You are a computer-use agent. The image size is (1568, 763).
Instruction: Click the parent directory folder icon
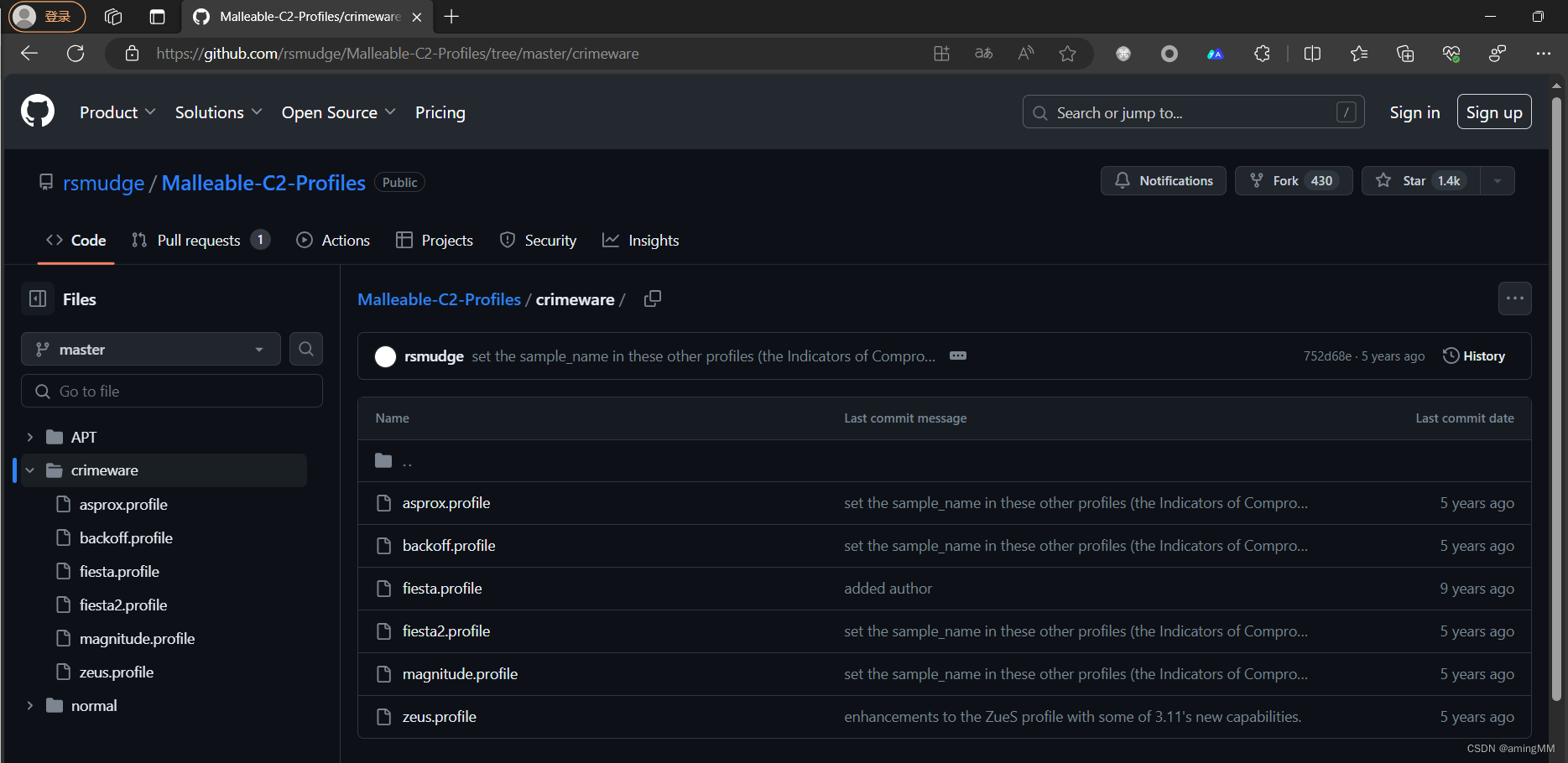click(383, 460)
